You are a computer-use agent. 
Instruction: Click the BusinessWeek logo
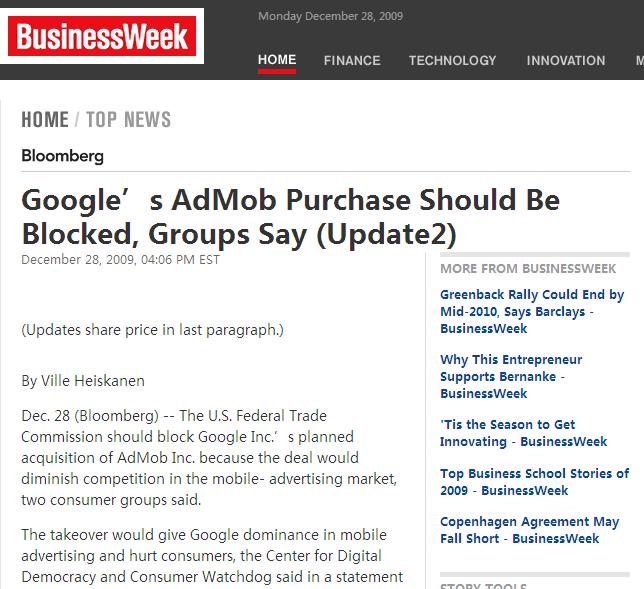coord(102,36)
